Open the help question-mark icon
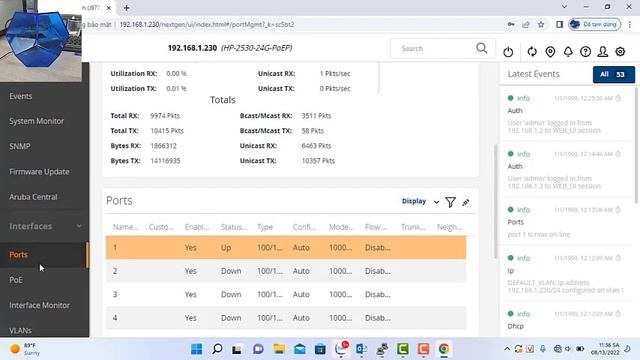 tap(585, 52)
